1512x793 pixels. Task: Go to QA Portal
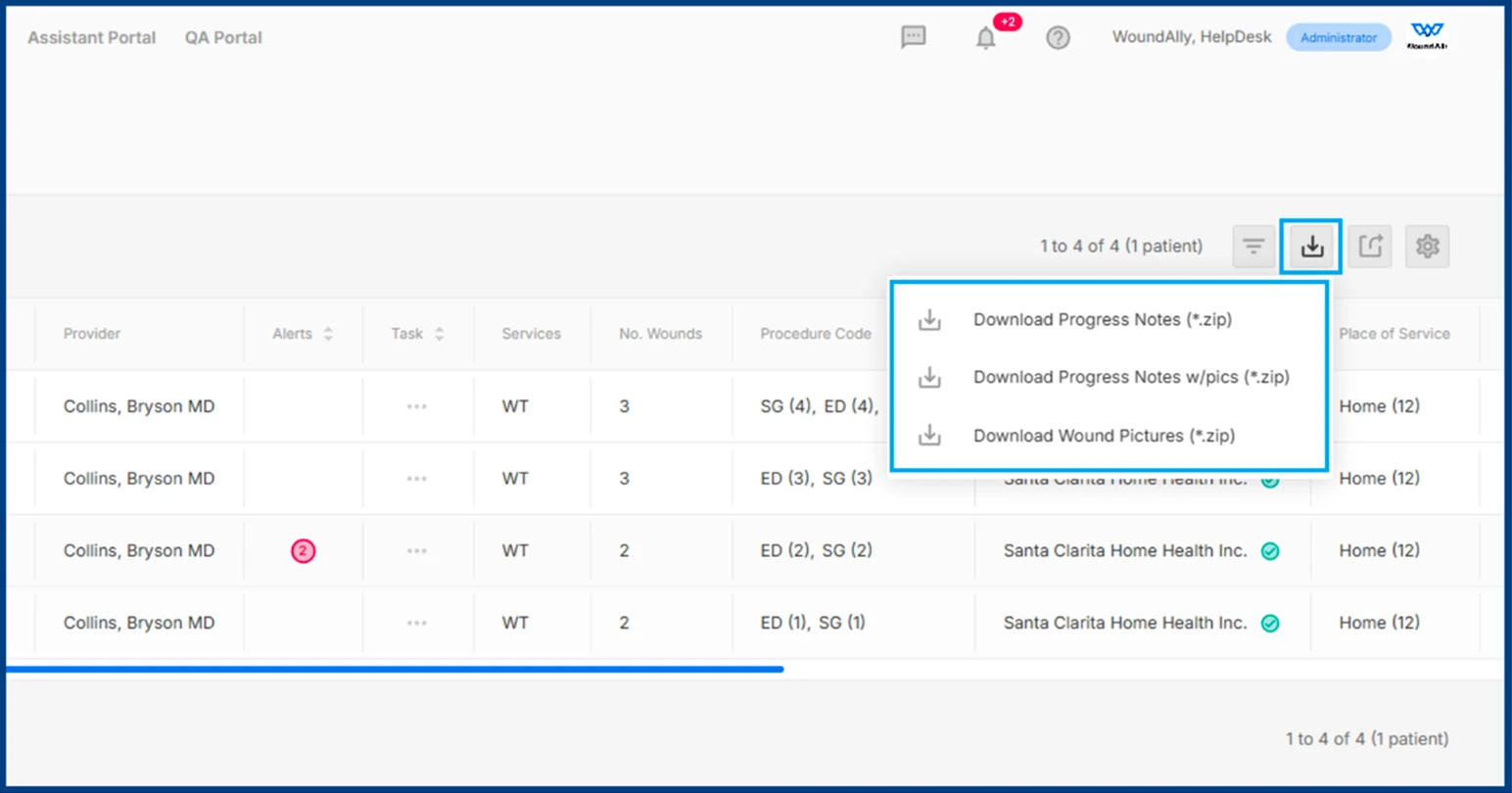223,37
